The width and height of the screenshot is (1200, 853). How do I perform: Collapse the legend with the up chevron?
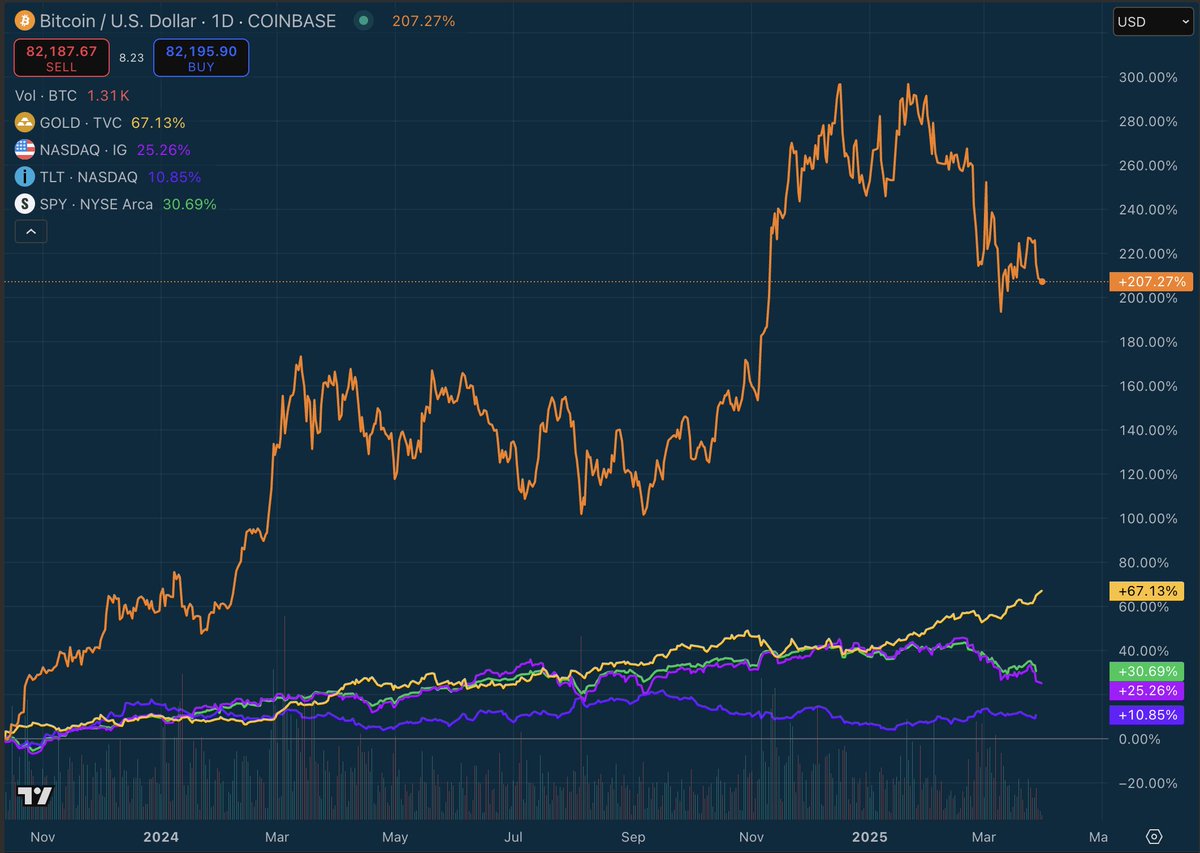(30, 231)
